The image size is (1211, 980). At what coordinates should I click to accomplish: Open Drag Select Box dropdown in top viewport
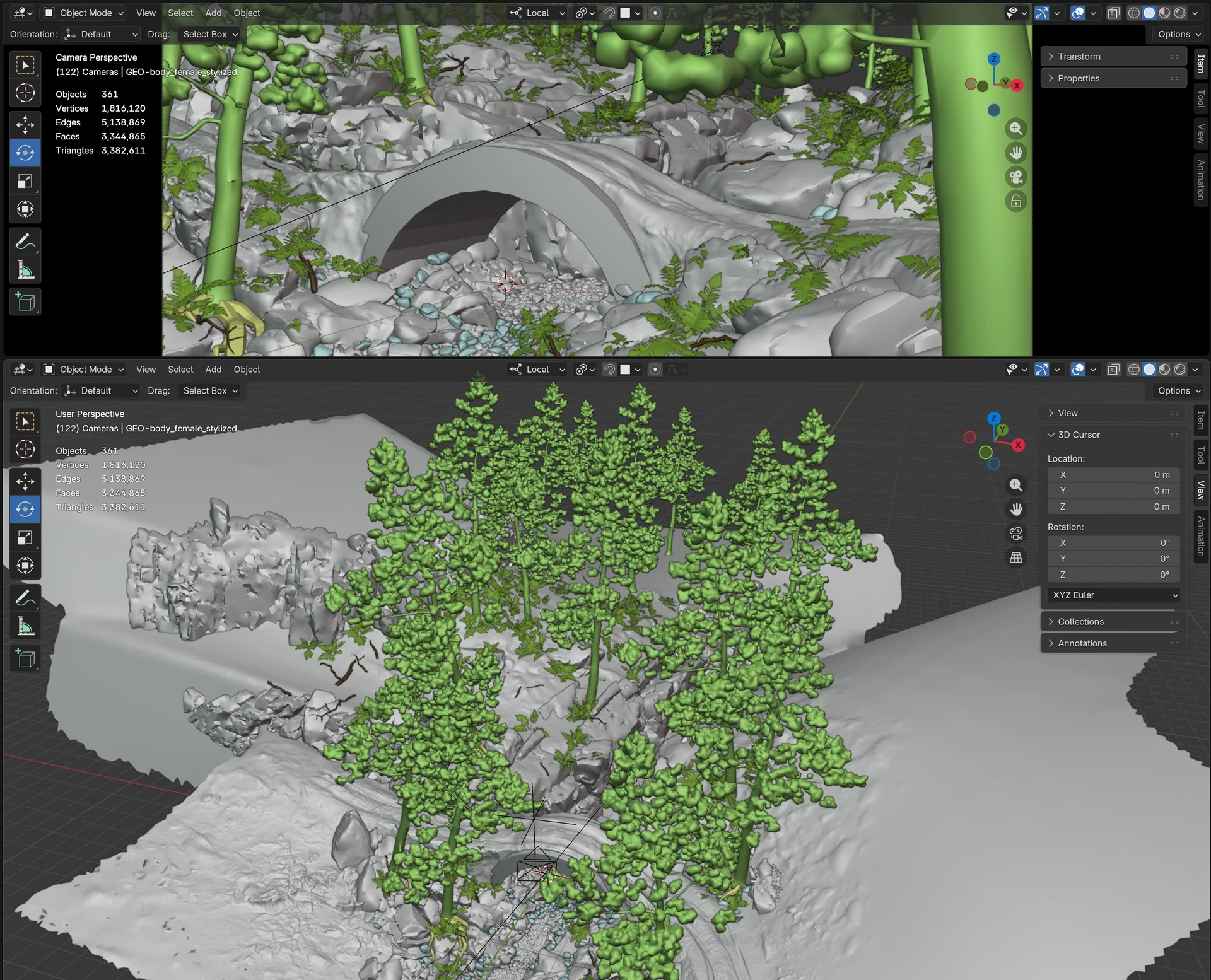209,35
